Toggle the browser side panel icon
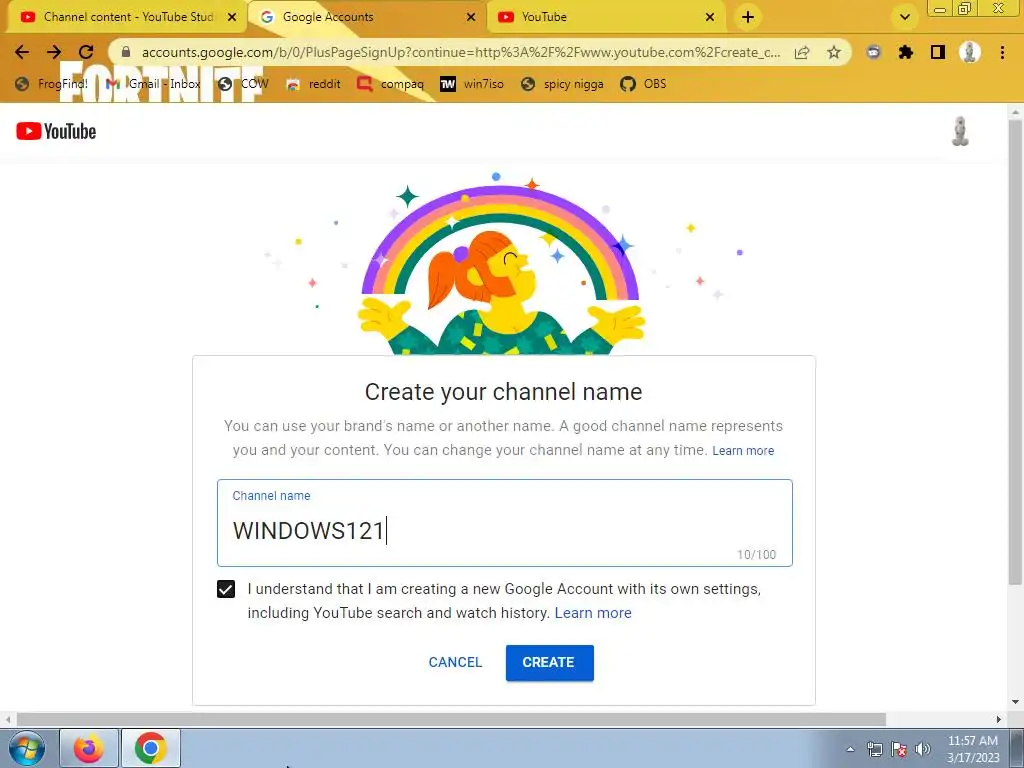Viewport: 1024px width, 768px height. 938,52
